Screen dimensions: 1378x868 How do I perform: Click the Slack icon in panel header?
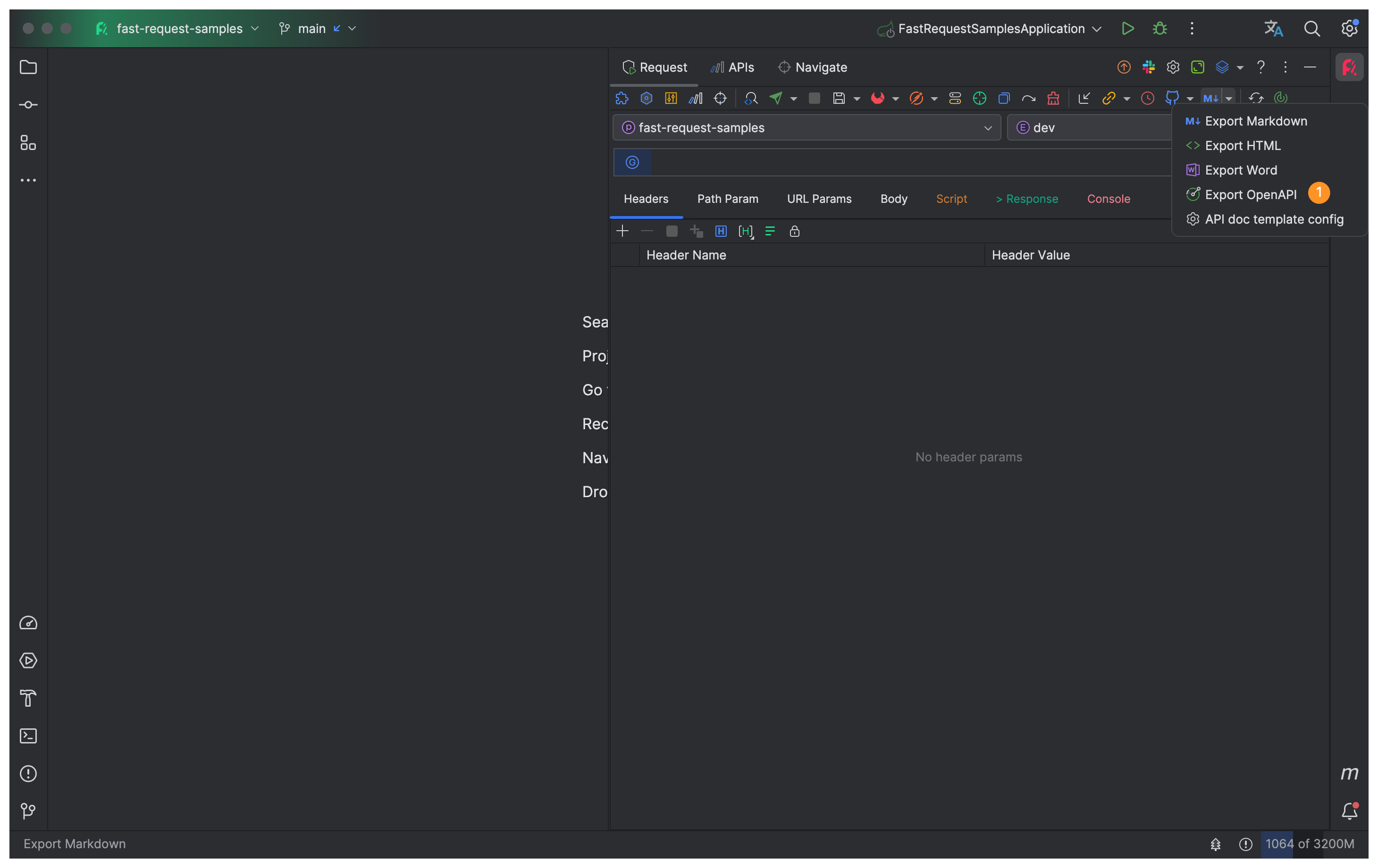[x=1149, y=67]
